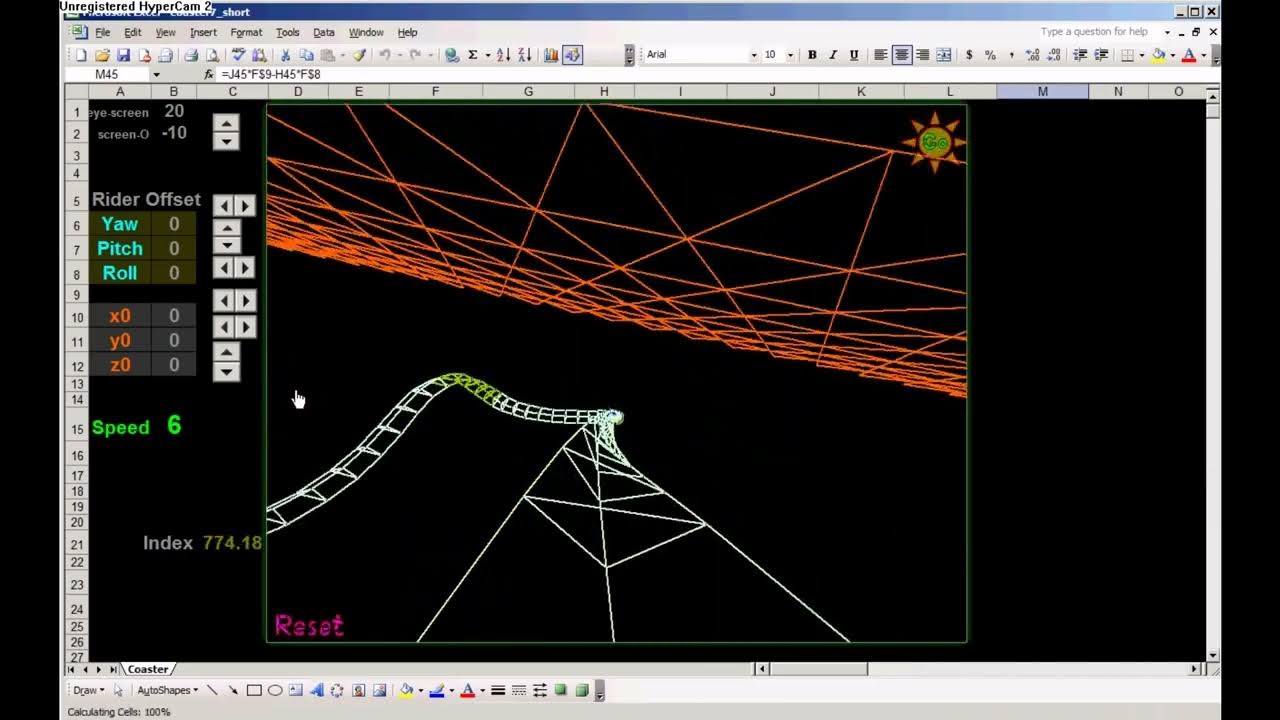Click the Fill Color bucket in Formatting toolbar
Image resolution: width=1280 pixels, height=720 pixels.
(1159, 55)
